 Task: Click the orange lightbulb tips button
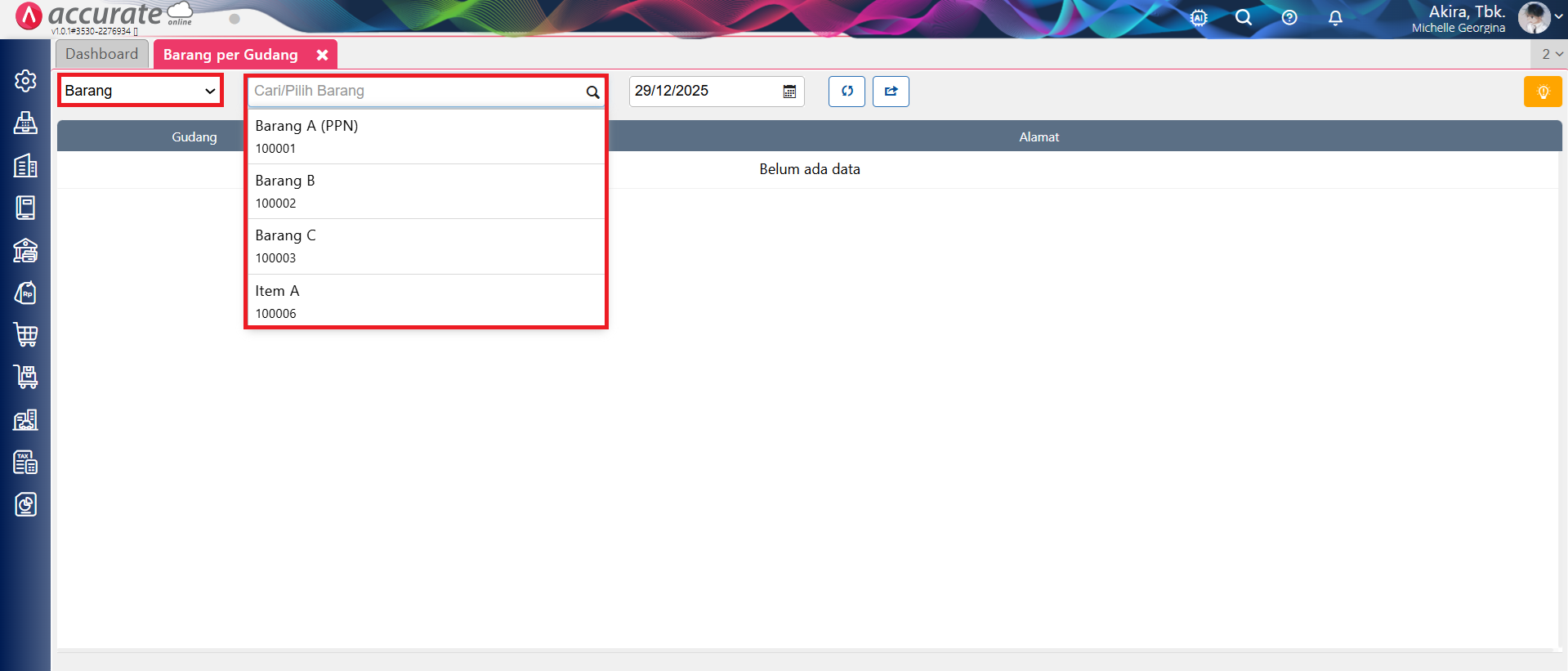[x=1543, y=92]
